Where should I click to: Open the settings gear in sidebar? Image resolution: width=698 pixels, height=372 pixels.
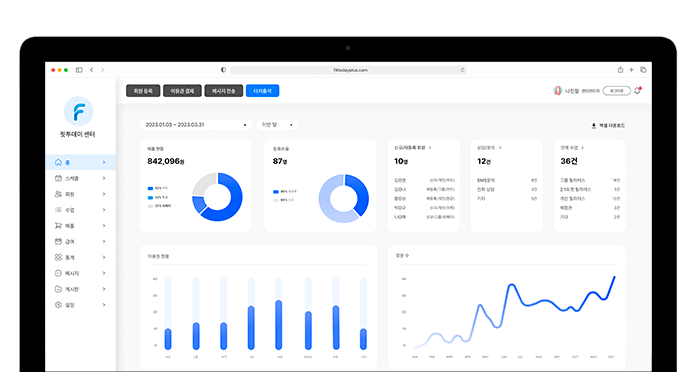pyautogui.click(x=58, y=305)
